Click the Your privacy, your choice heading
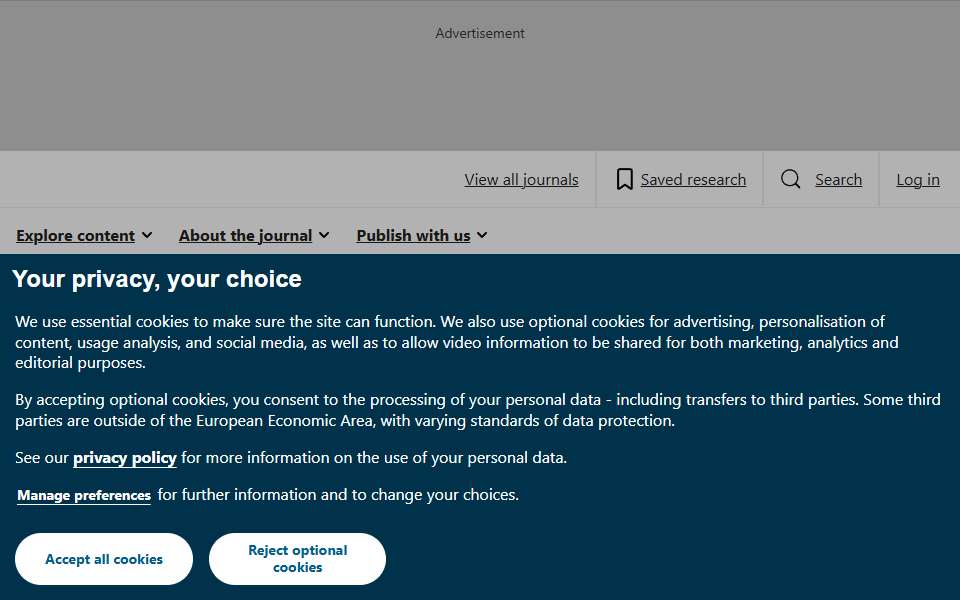Viewport: 960px width, 600px height. (x=157, y=279)
